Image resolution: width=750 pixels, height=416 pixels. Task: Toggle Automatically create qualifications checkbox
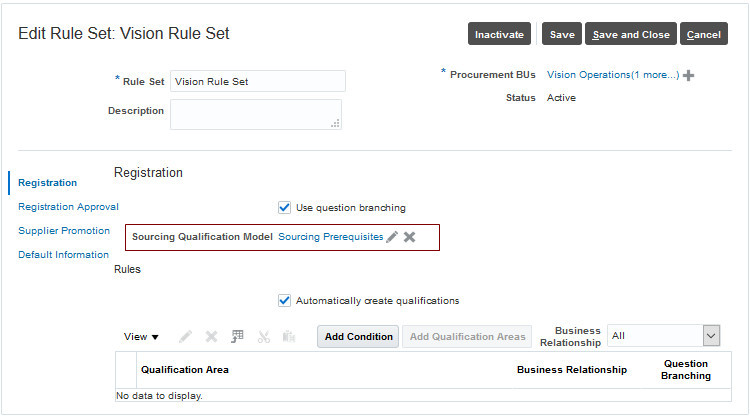(x=284, y=300)
